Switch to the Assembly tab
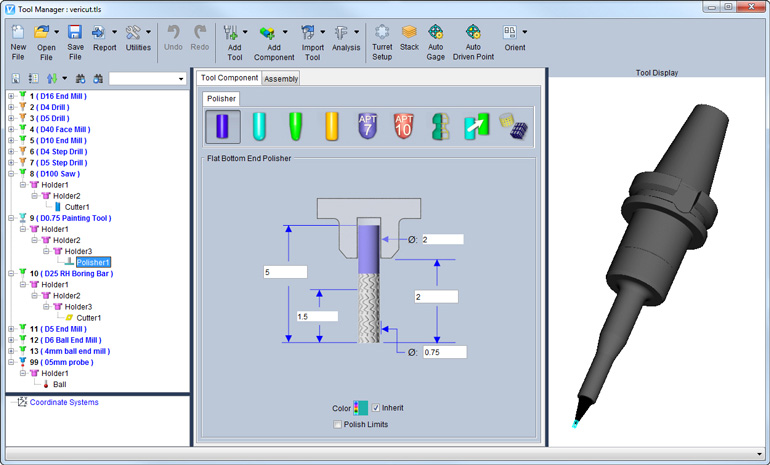The height and width of the screenshot is (465, 770). pos(281,78)
